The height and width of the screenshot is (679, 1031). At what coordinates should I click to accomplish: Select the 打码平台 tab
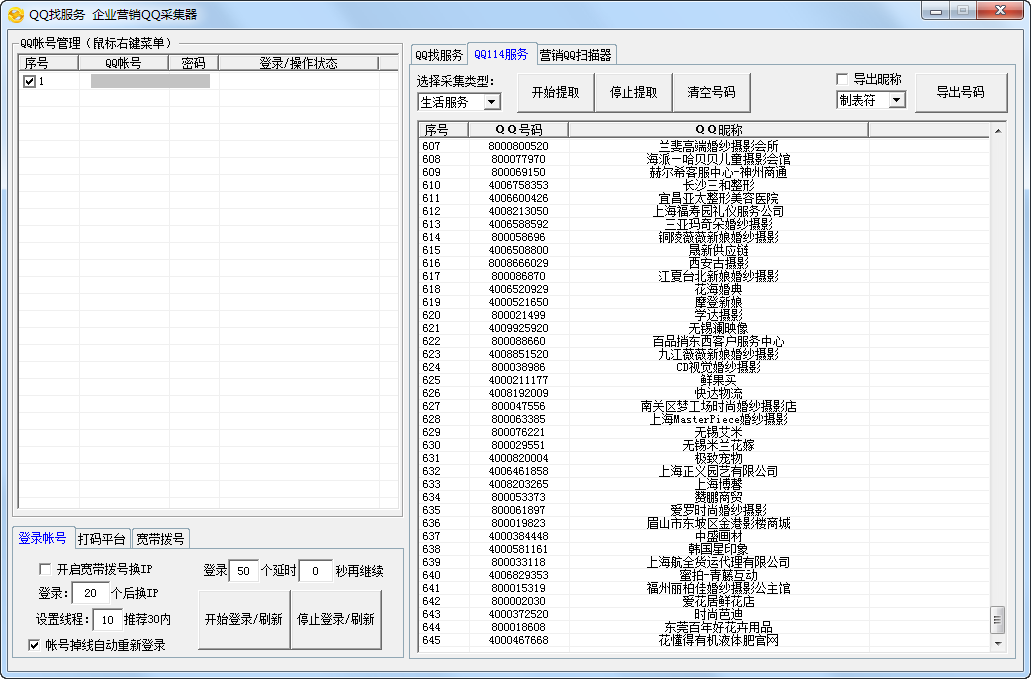click(x=102, y=539)
